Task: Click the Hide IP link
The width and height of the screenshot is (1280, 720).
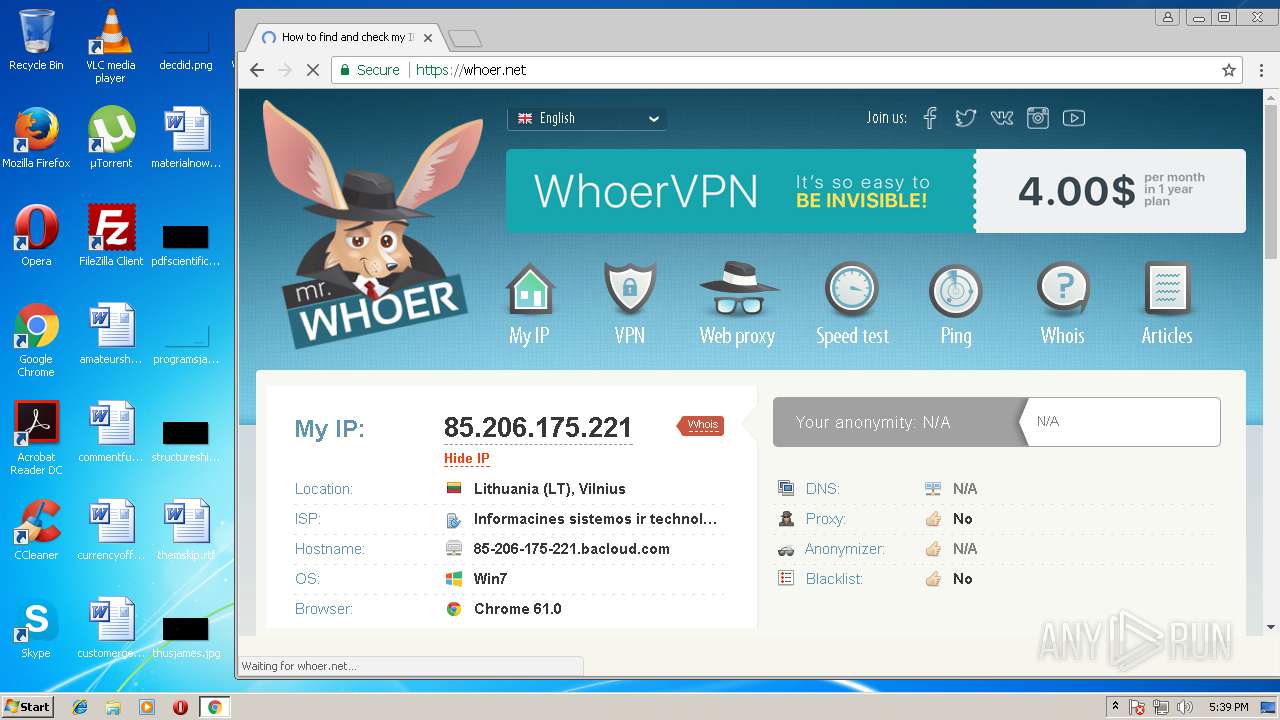Action: [x=467, y=459]
